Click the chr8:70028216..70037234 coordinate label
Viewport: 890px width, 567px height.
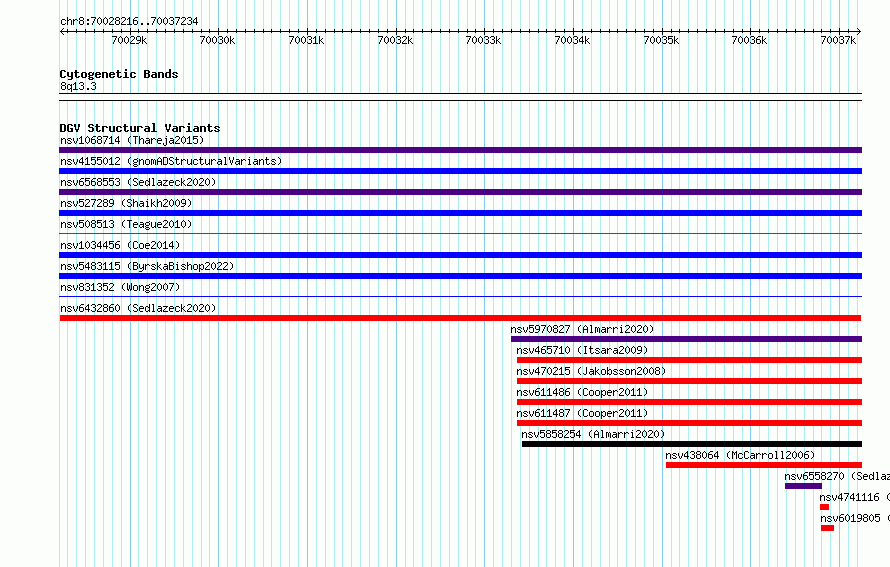click(129, 21)
